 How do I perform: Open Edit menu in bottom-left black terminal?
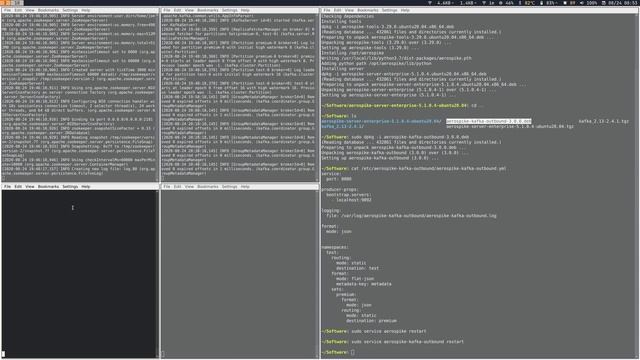pos(18,187)
